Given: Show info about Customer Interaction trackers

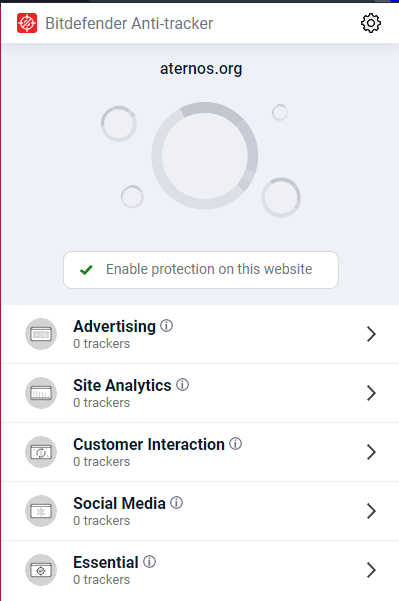Looking at the screenshot, I should point(235,443).
